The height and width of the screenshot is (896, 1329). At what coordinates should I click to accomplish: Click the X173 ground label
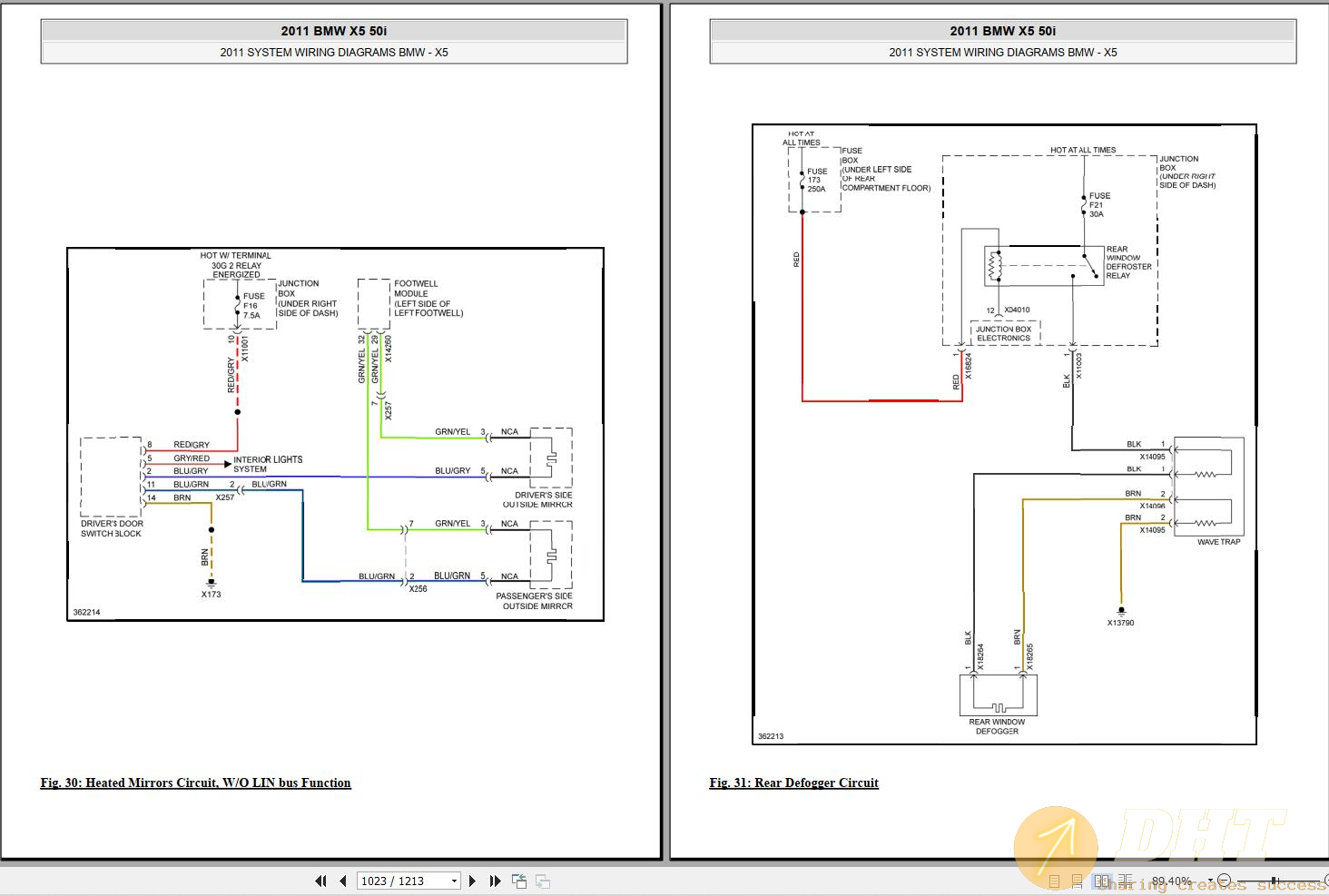(x=211, y=595)
